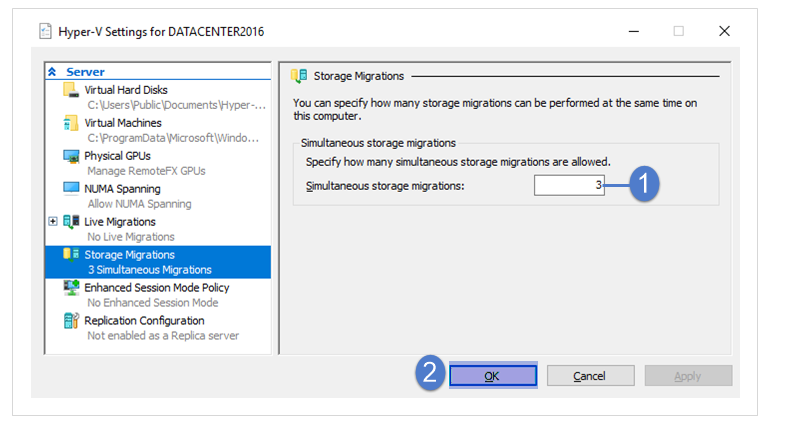Click the greyed Apply button
Viewport: 789px width, 438px height.
(x=688, y=376)
